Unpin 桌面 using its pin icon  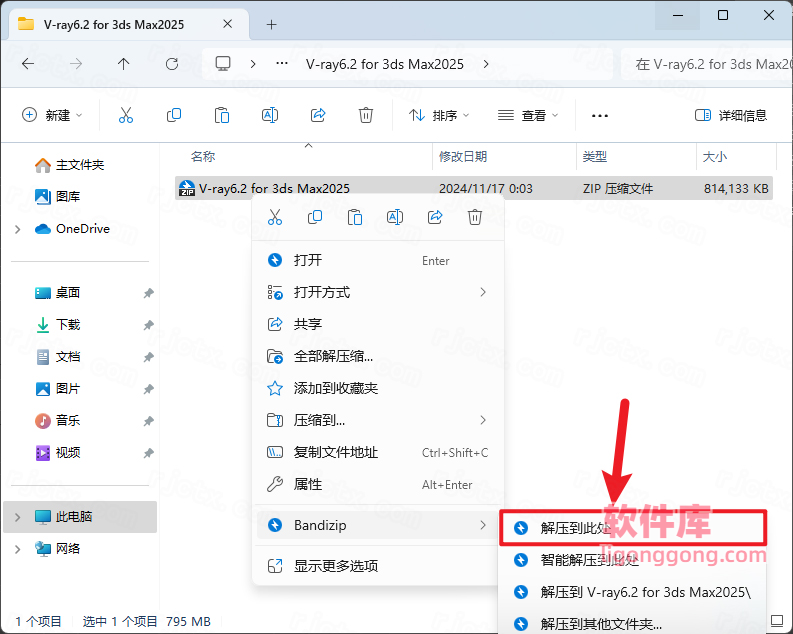[148, 293]
